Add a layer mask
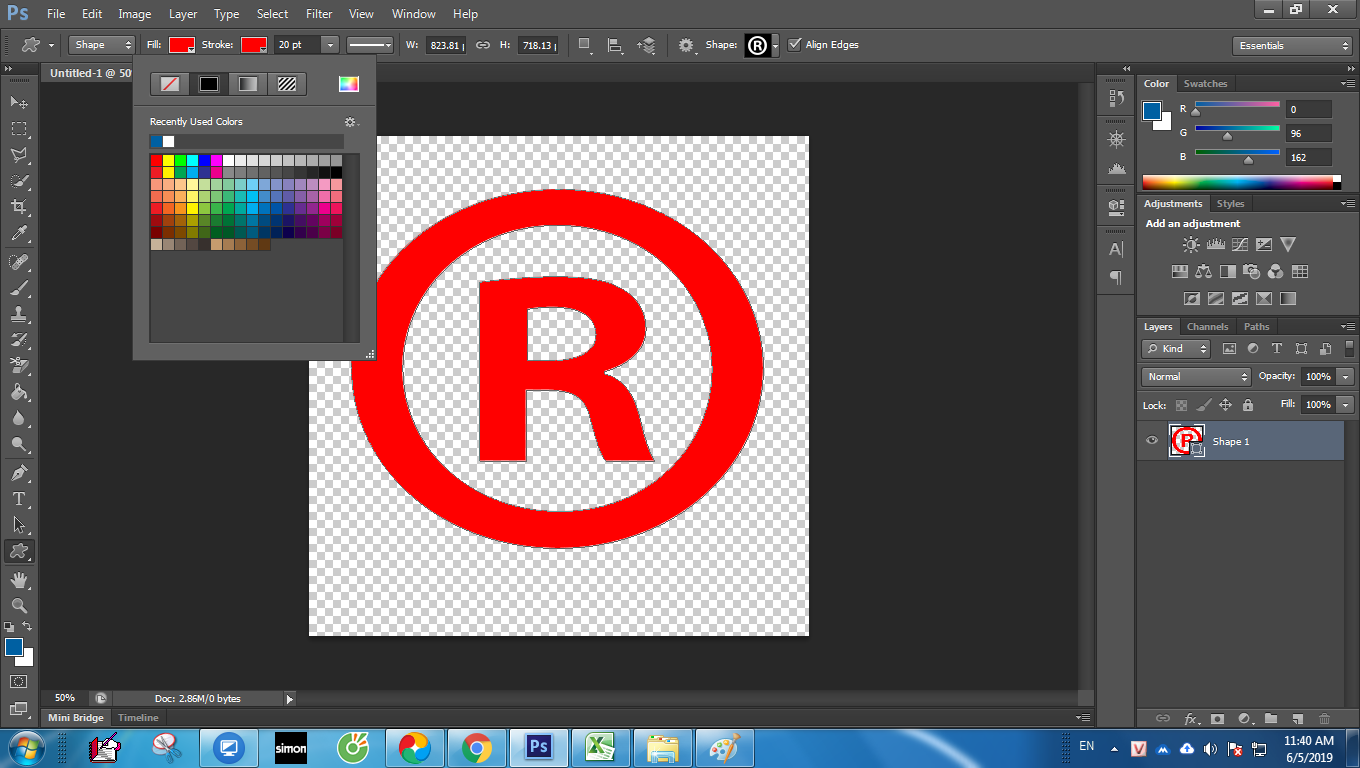The height and width of the screenshot is (768, 1360). coord(1217,718)
